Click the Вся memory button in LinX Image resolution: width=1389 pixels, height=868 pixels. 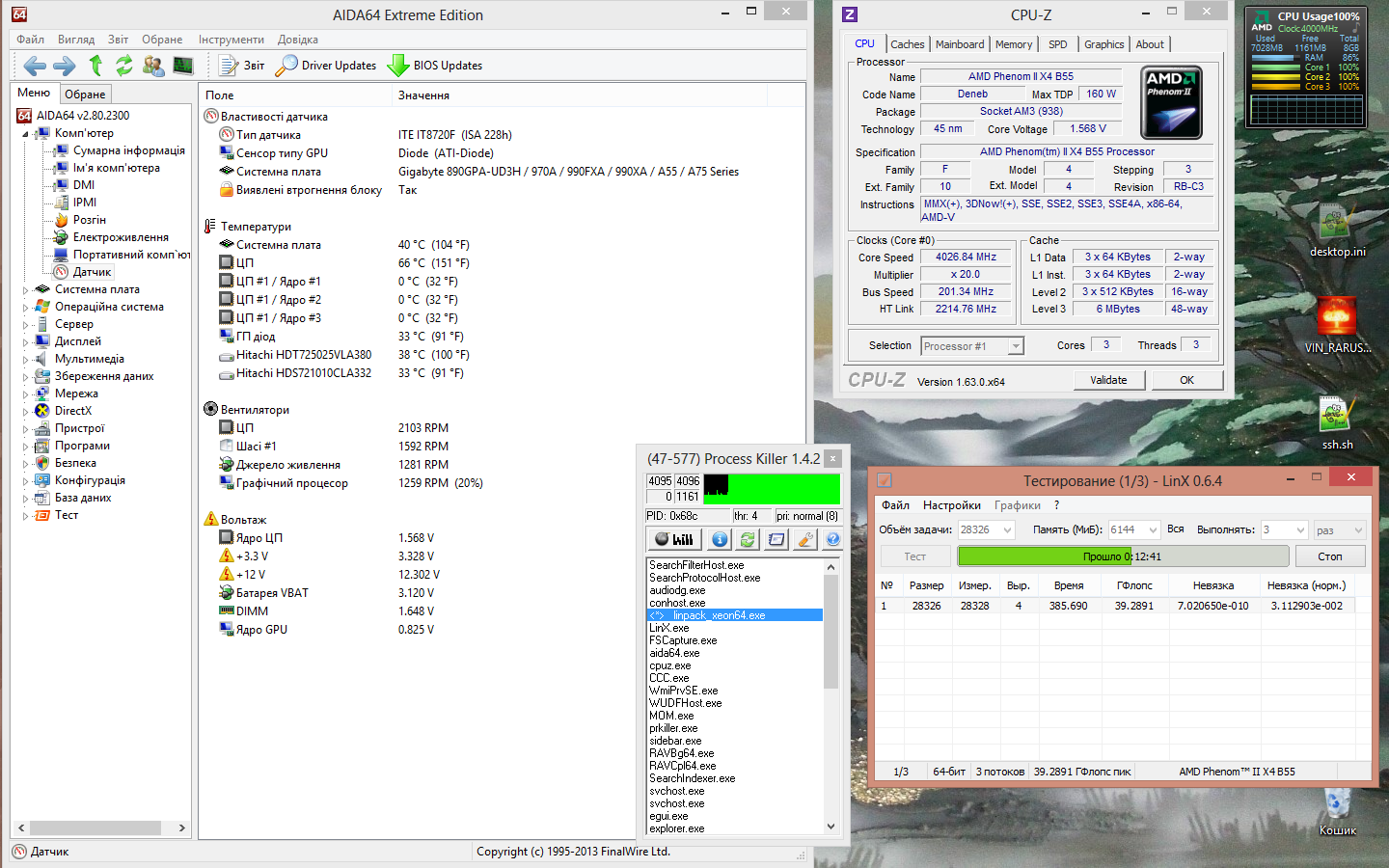pos(1175,529)
